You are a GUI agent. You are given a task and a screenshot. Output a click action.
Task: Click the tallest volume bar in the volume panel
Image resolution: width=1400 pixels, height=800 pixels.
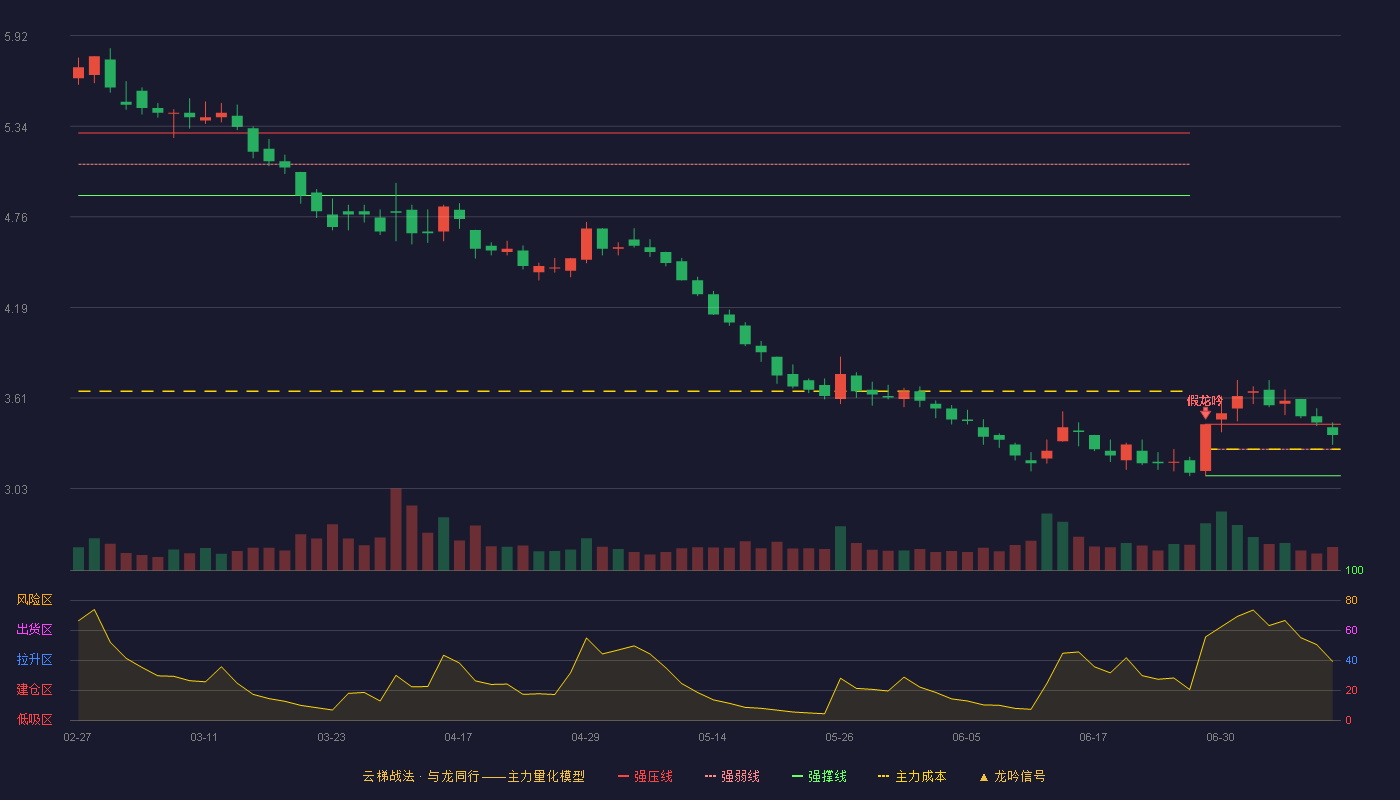(396, 529)
